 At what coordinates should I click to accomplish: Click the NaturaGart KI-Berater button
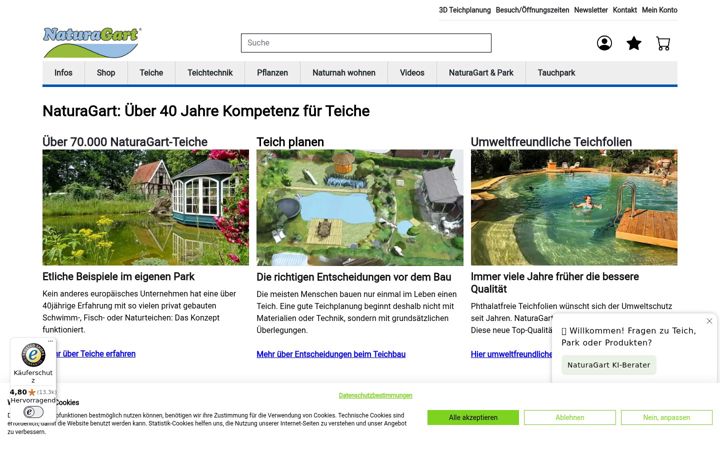(x=608, y=365)
